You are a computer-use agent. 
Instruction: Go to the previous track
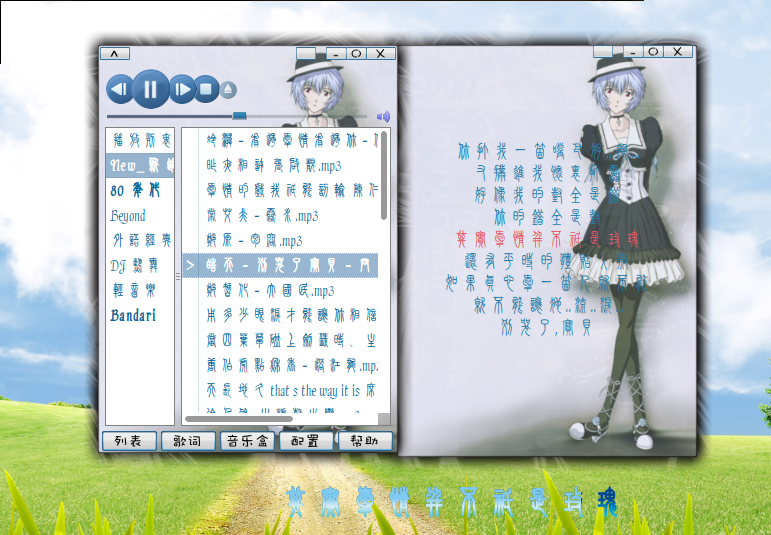click(119, 89)
